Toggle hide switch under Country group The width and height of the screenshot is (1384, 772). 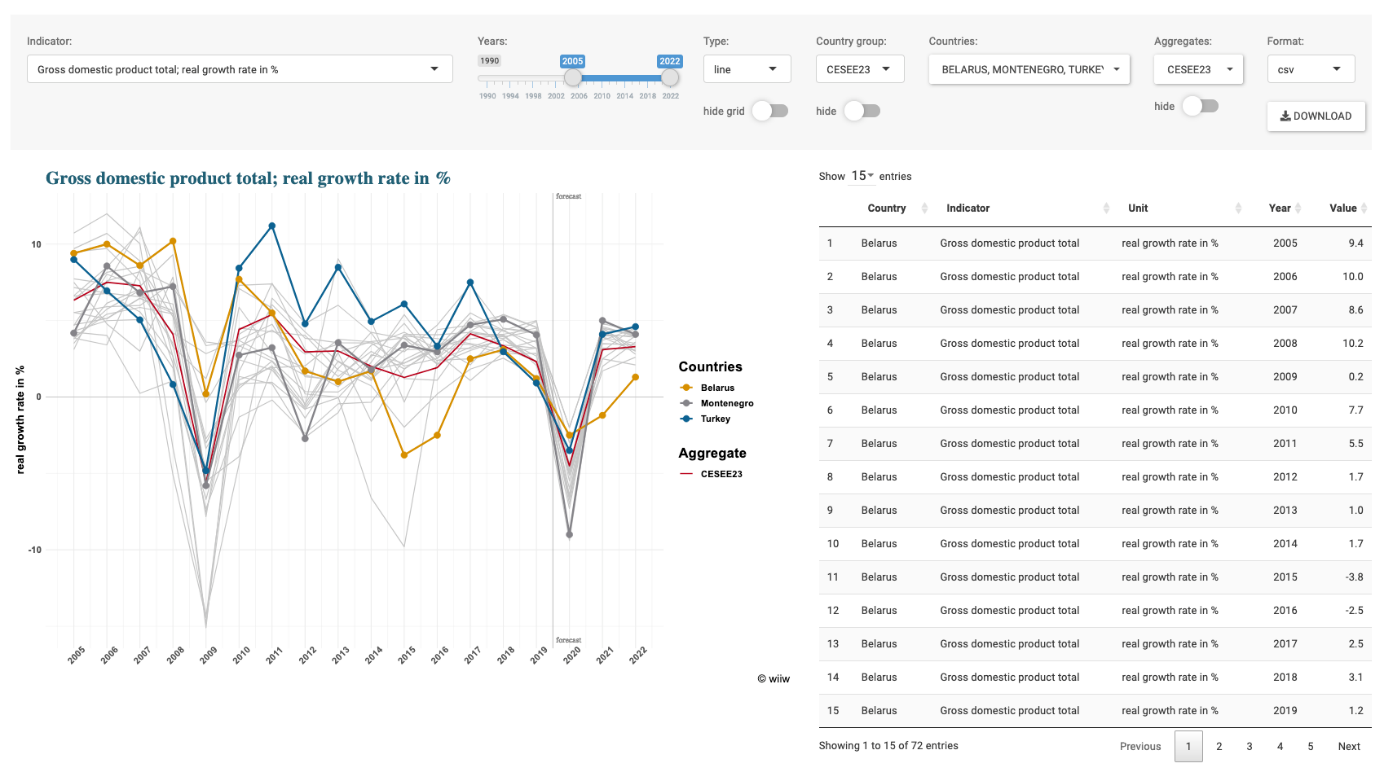coord(861,111)
